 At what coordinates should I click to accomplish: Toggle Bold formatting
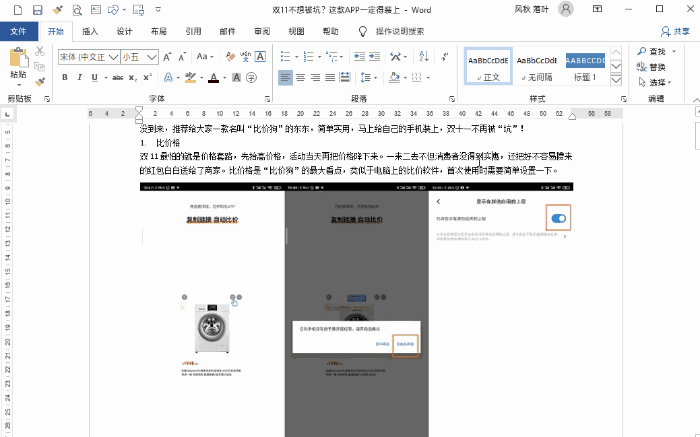(65, 77)
